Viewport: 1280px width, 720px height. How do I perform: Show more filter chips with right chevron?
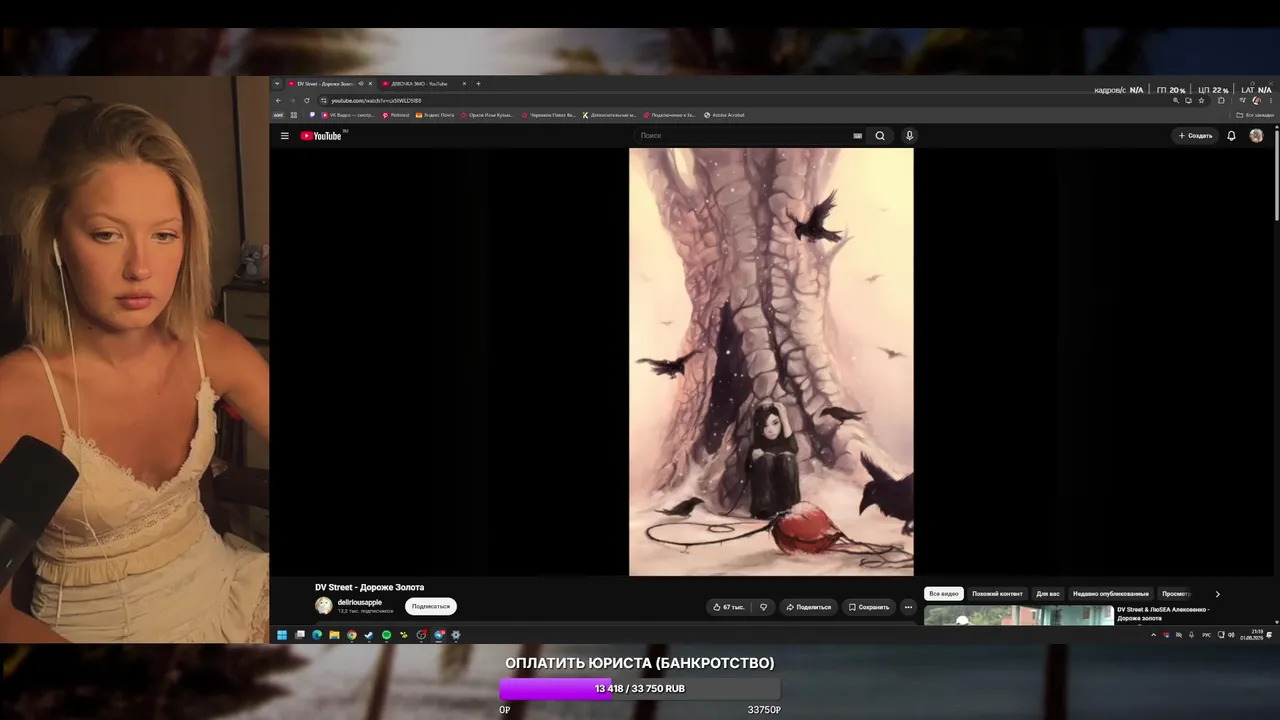click(x=1217, y=594)
